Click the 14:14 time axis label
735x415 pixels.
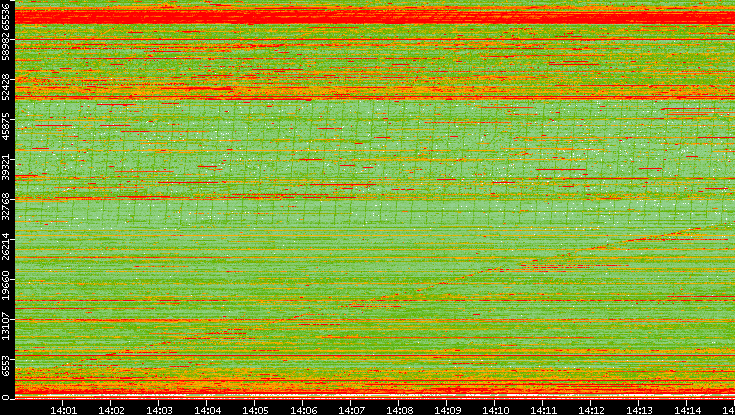point(687,409)
